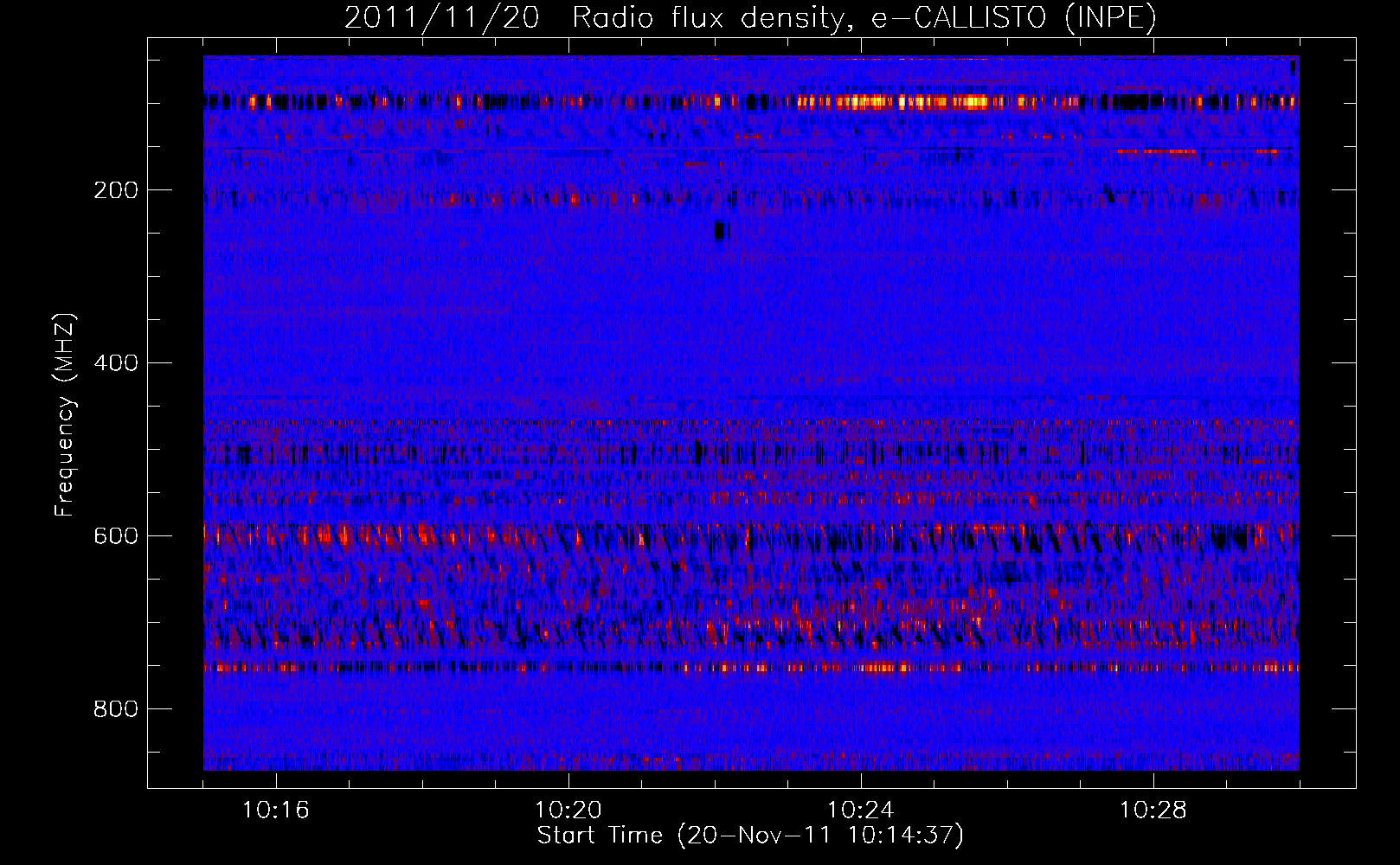Click the date "2011/11/20" in the title

pyautogui.click(x=441, y=18)
